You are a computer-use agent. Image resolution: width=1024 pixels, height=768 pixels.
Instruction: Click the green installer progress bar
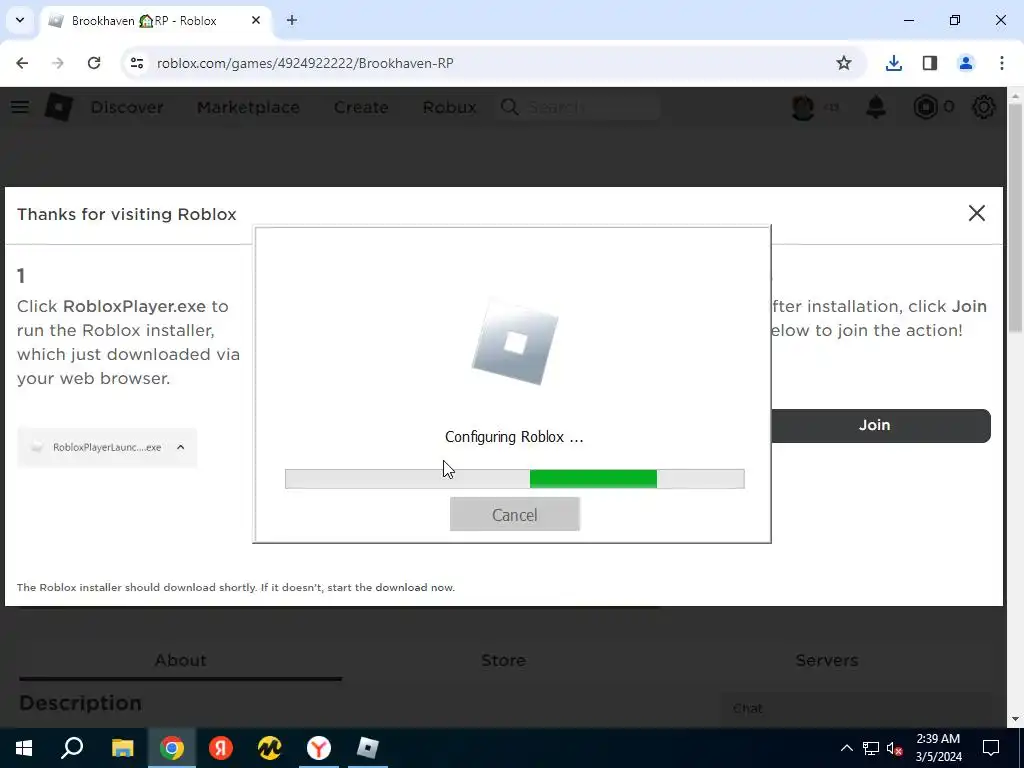pos(515,479)
